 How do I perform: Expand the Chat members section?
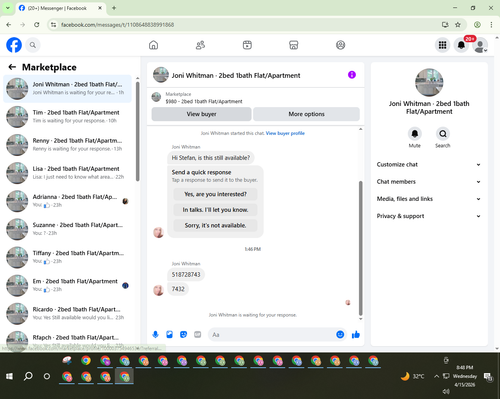pyautogui.click(x=429, y=182)
